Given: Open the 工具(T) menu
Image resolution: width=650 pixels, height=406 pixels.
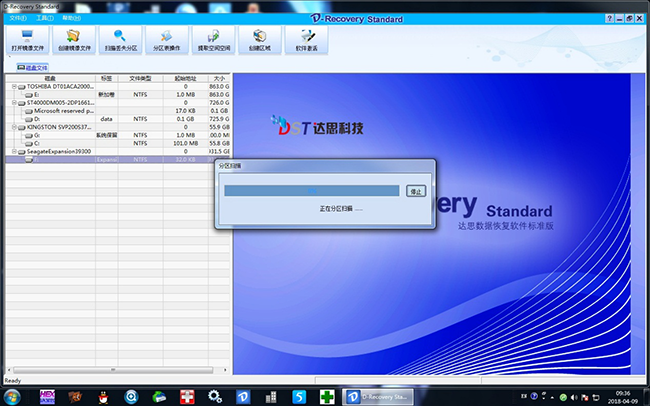Looking at the screenshot, I should (x=45, y=18).
